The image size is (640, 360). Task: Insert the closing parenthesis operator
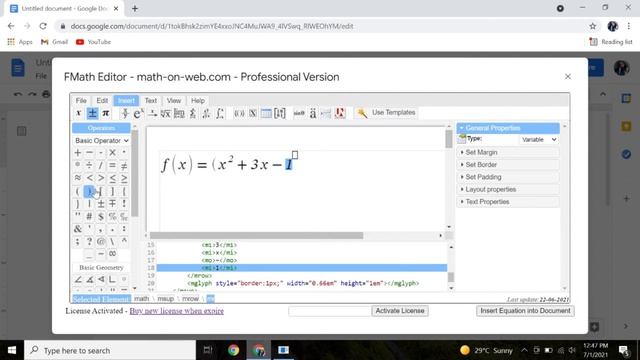(x=89, y=191)
